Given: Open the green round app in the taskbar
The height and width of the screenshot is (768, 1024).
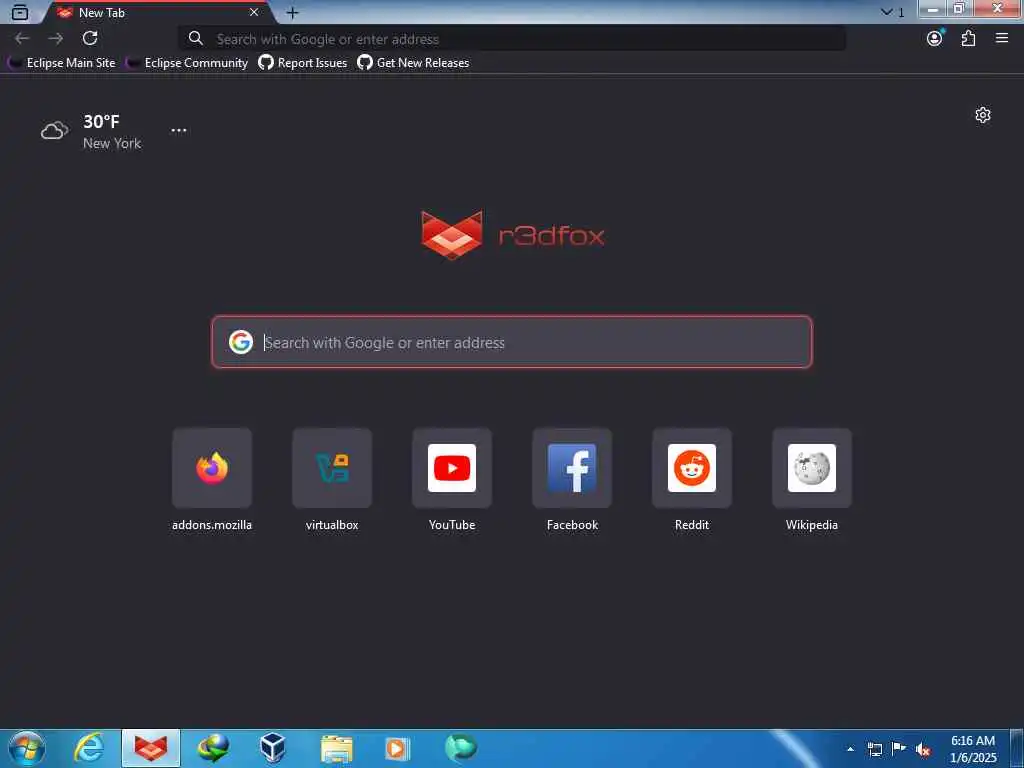Looking at the screenshot, I should tap(461, 748).
